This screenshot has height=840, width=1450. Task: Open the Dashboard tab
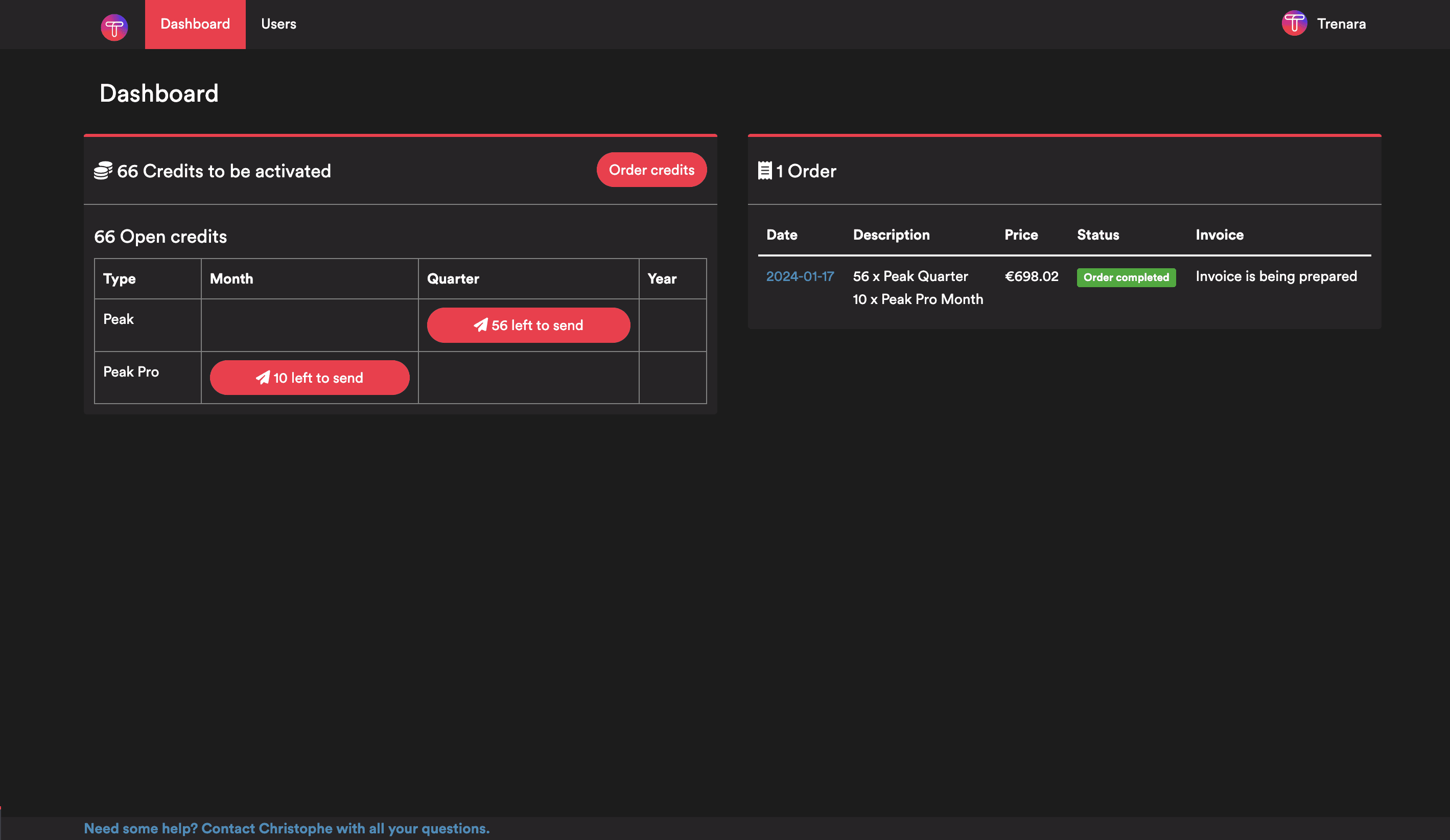point(195,24)
